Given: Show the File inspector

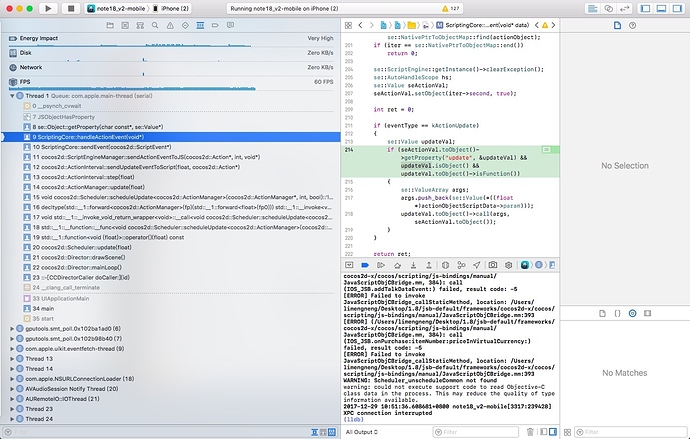Looking at the screenshot, I should 617,26.
